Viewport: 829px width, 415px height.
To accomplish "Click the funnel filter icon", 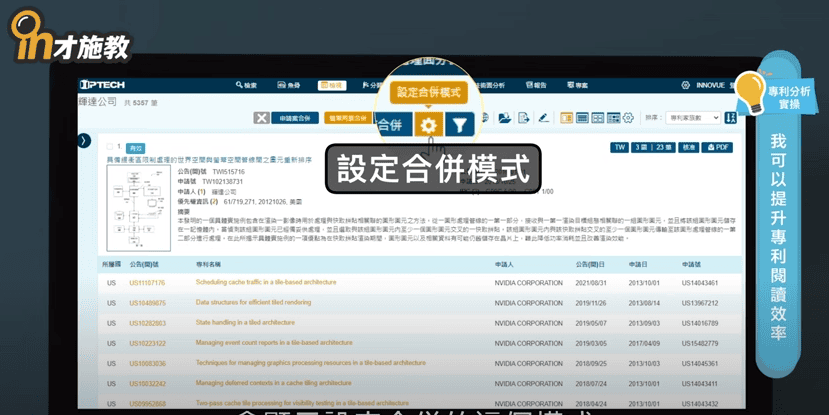I will tap(459, 125).
